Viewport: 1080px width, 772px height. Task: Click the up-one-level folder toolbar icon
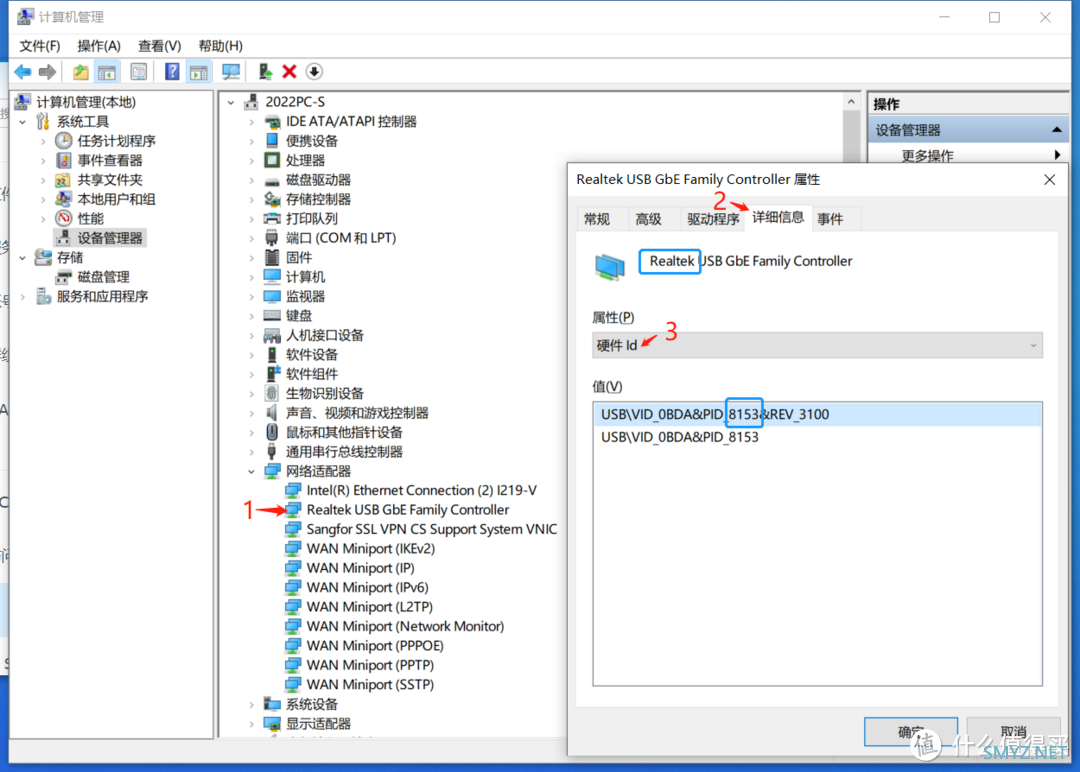pyautogui.click(x=81, y=72)
